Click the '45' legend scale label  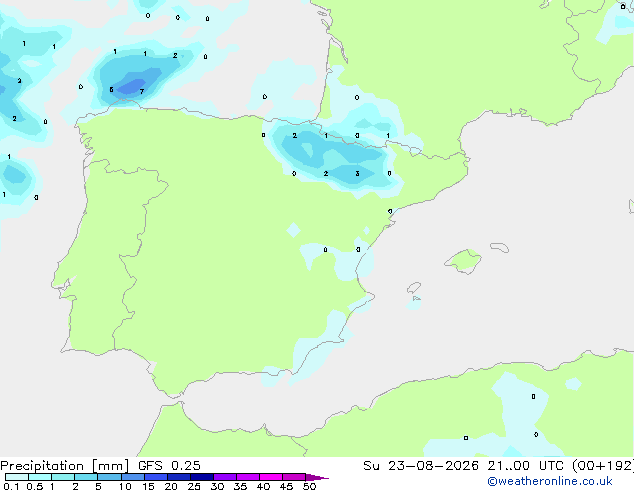coord(286,486)
